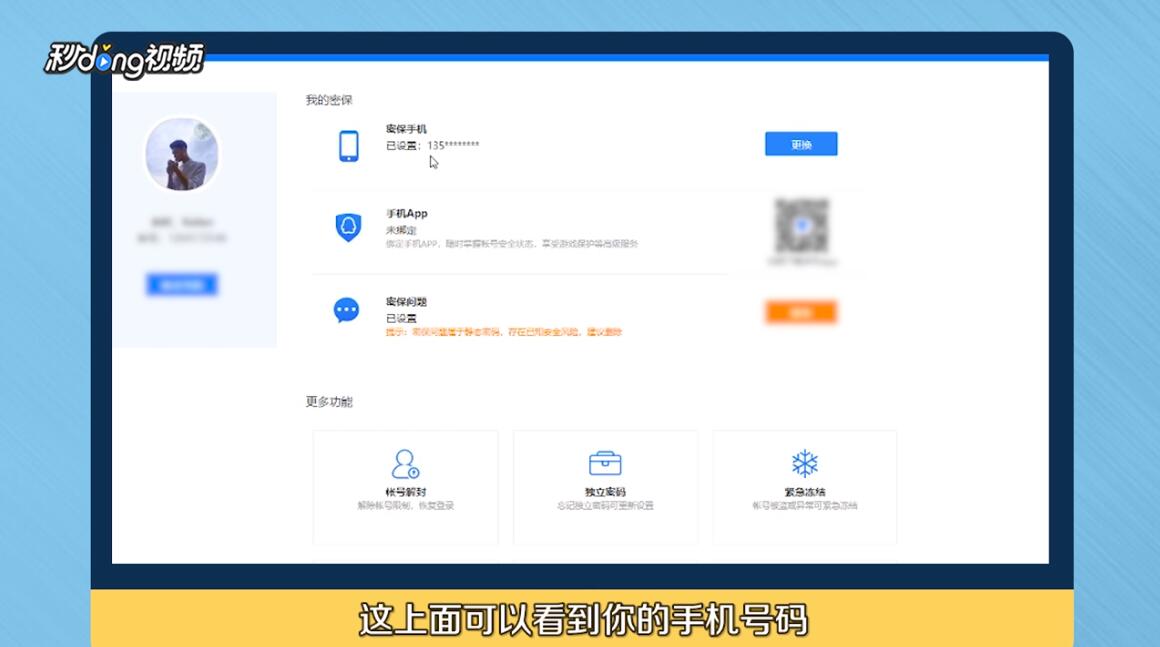
Task: Click the 手机App blue shield icon
Action: coord(347,228)
